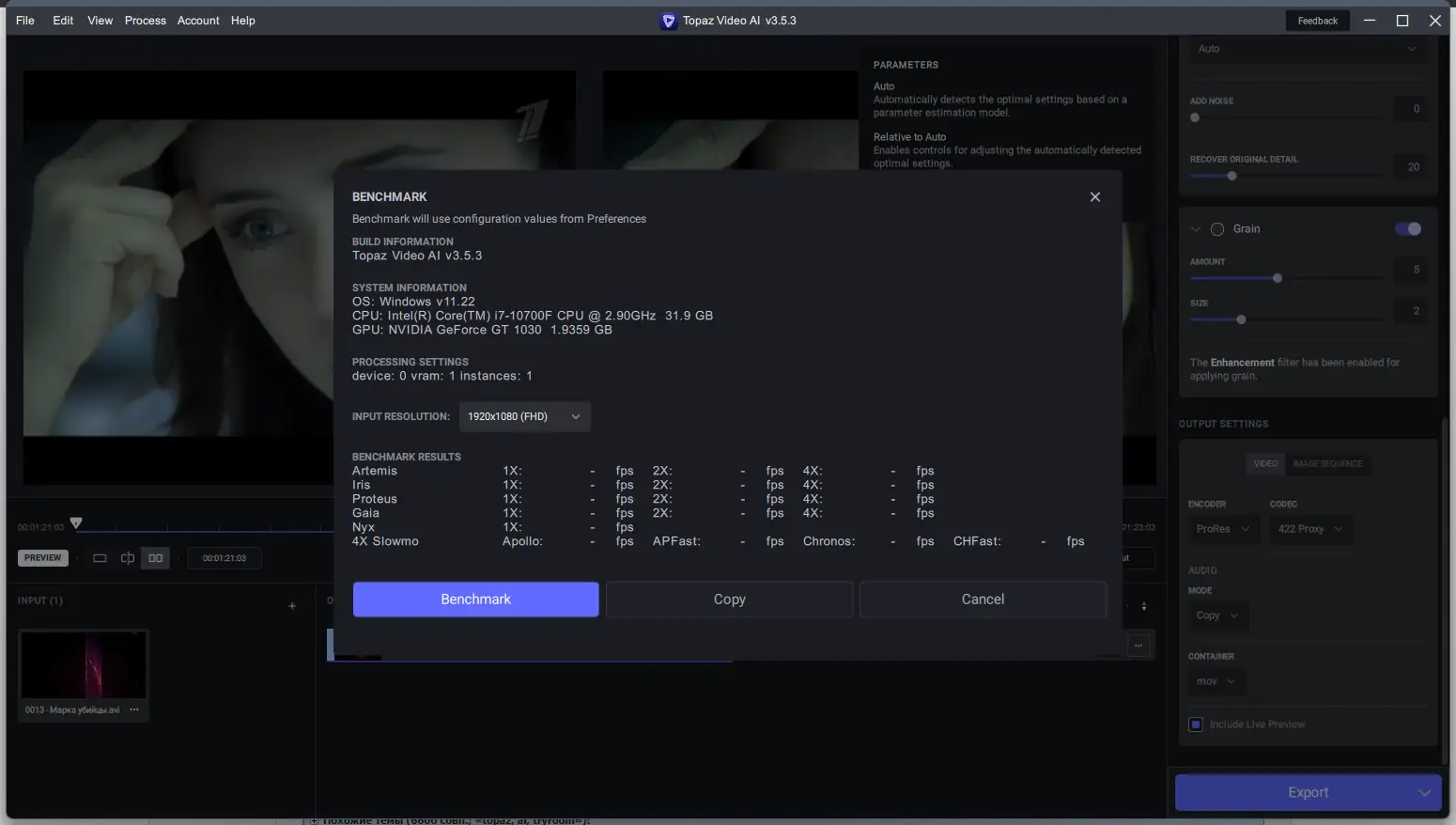This screenshot has width=1456, height=825.
Task: Switch to Image Sequence output tab
Action: 1327,463
